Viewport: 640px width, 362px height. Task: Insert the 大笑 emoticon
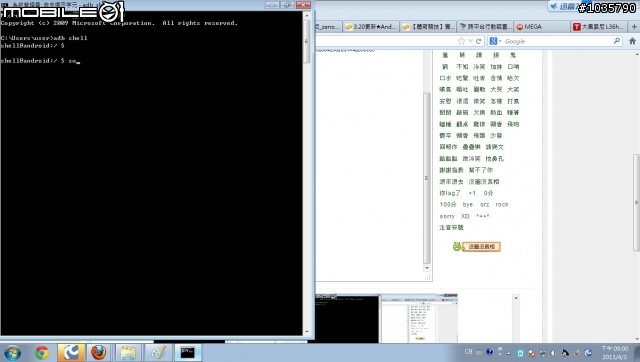coord(513,89)
